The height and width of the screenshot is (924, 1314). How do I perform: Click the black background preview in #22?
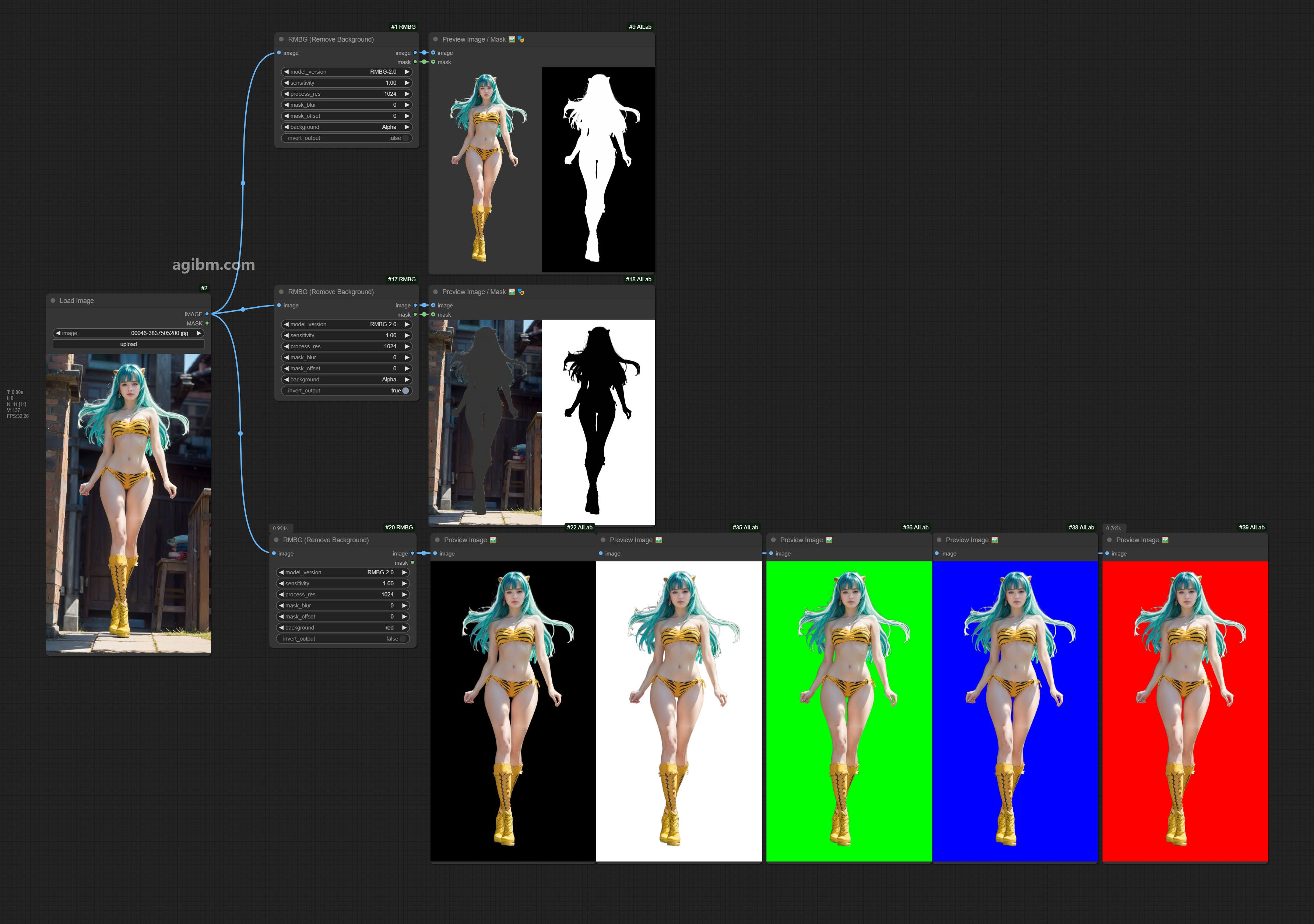click(x=513, y=711)
